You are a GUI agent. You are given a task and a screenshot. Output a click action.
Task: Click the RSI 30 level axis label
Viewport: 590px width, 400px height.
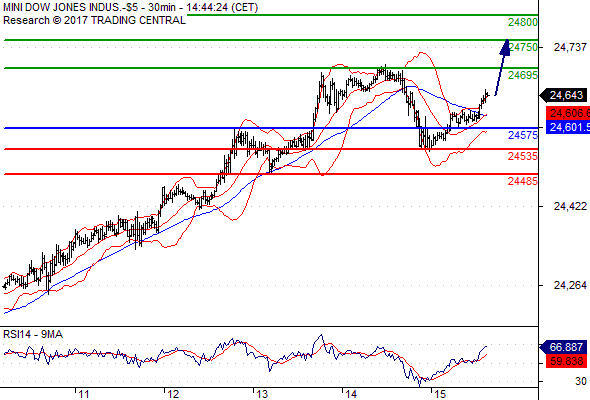click(x=581, y=381)
